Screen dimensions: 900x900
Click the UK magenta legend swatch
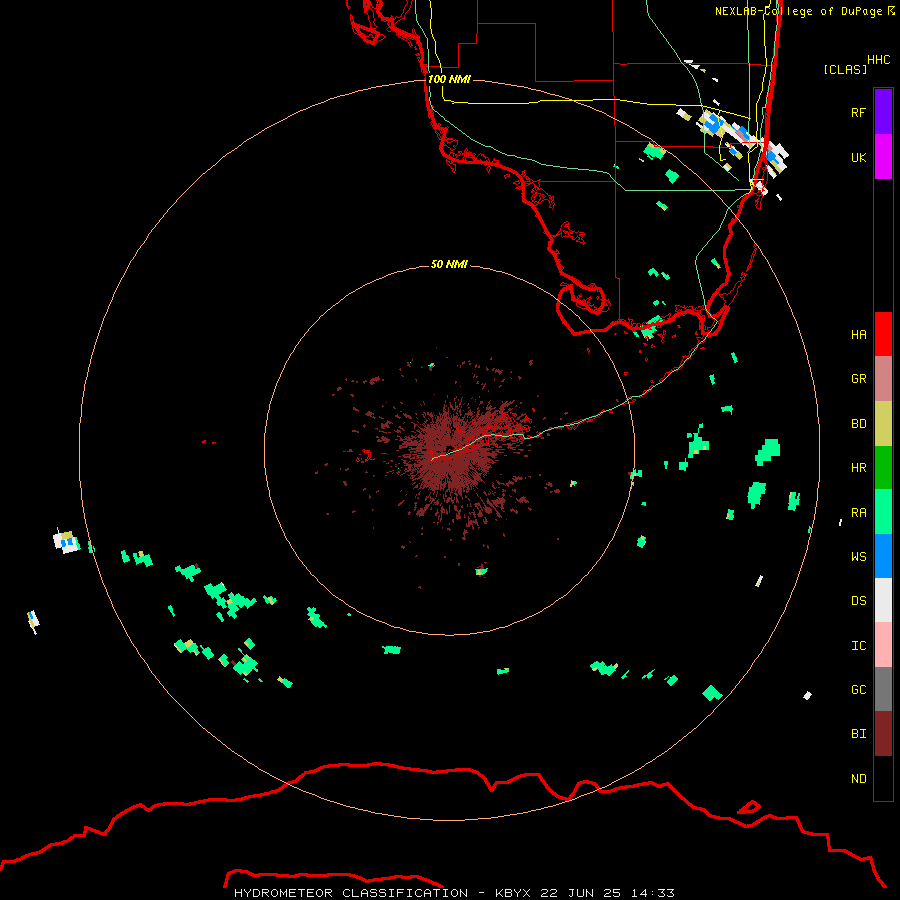click(883, 157)
